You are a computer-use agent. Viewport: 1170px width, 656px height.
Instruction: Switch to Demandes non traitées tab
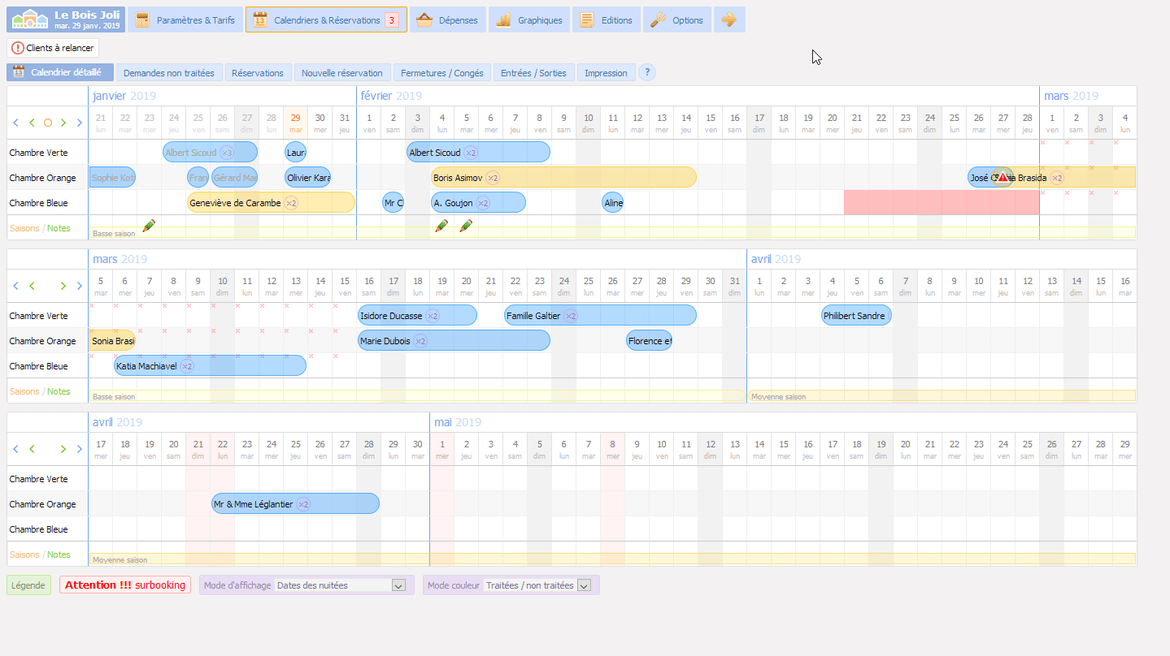tap(169, 73)
